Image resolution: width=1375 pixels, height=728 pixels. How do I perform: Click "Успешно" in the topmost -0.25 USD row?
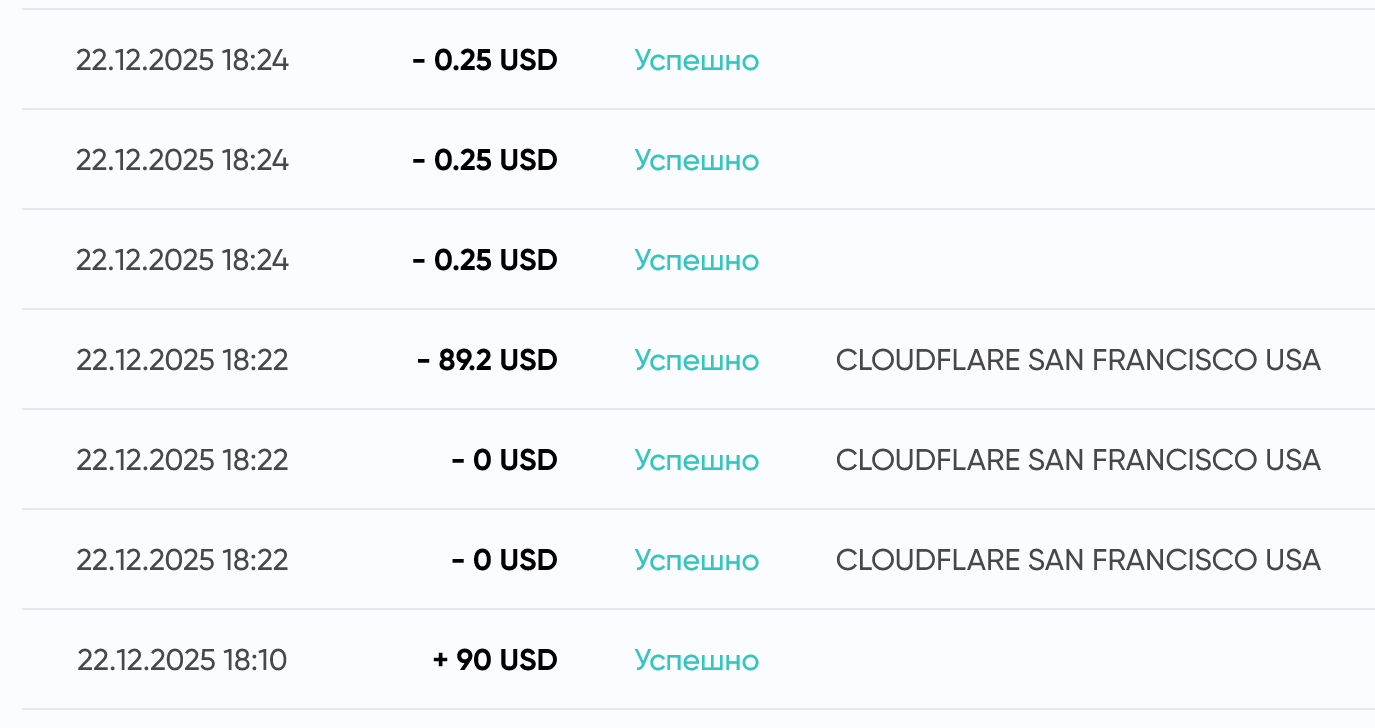697,60
